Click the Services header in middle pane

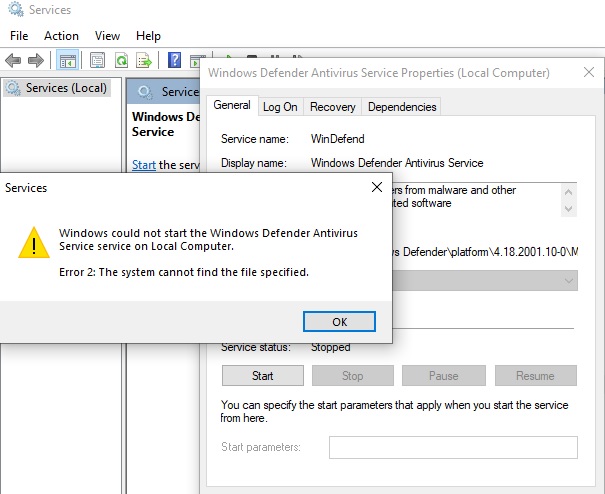164,91
